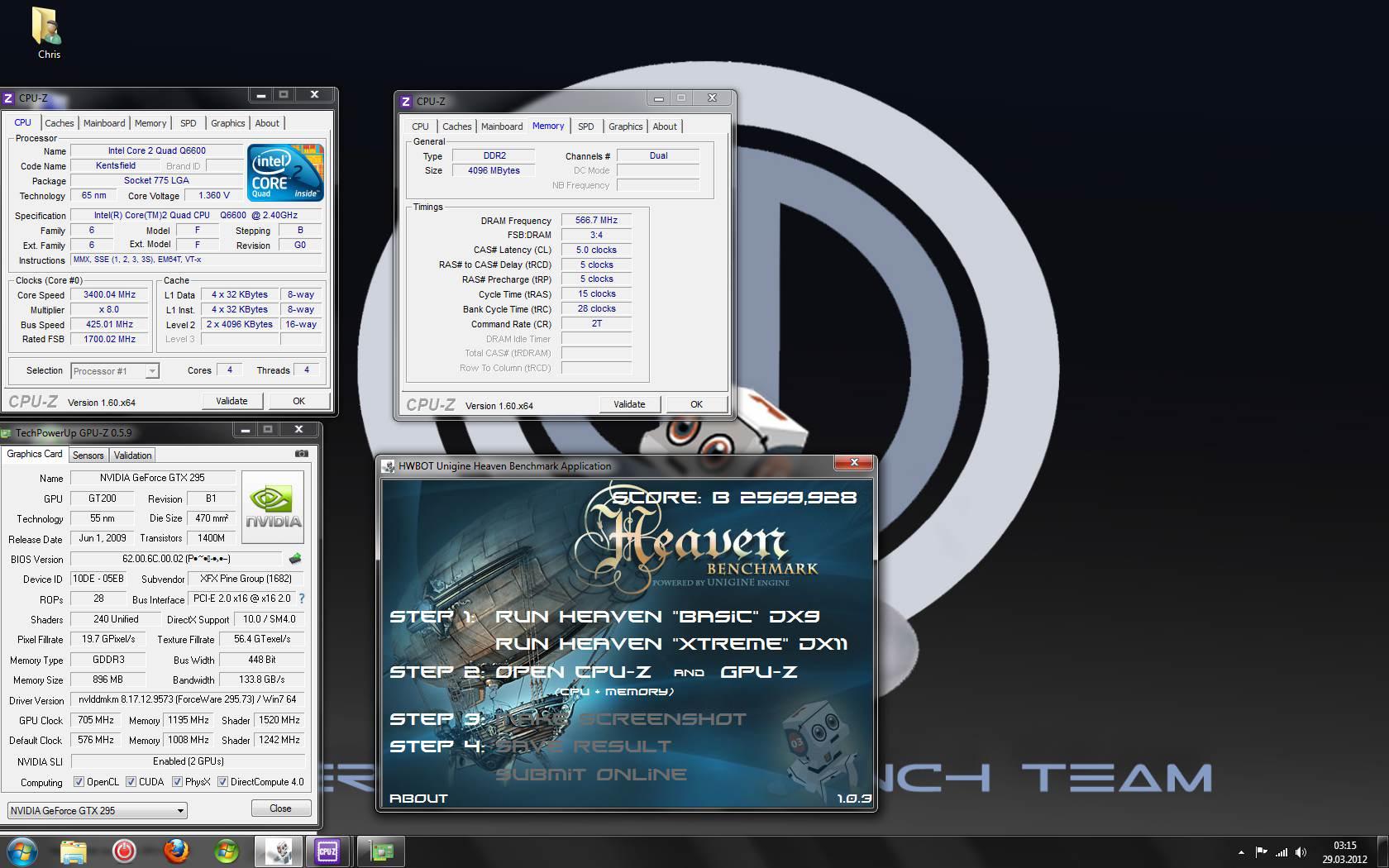Switch to CPU-Z taskbar button
The width and height of the screenshot is (1389, 868).
pos(327,851)
